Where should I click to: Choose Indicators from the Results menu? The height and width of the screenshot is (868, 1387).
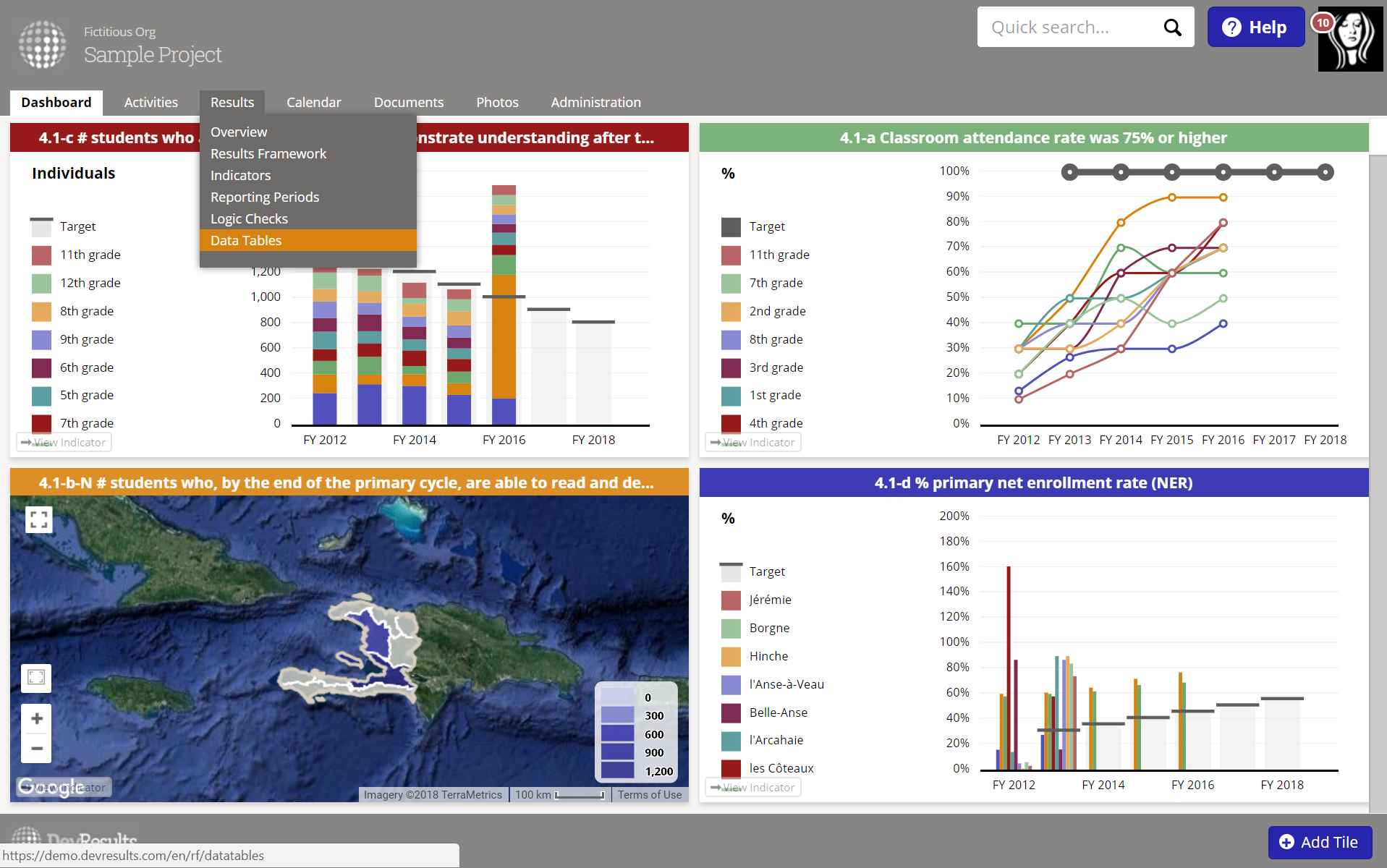click(x=308, y=176)
